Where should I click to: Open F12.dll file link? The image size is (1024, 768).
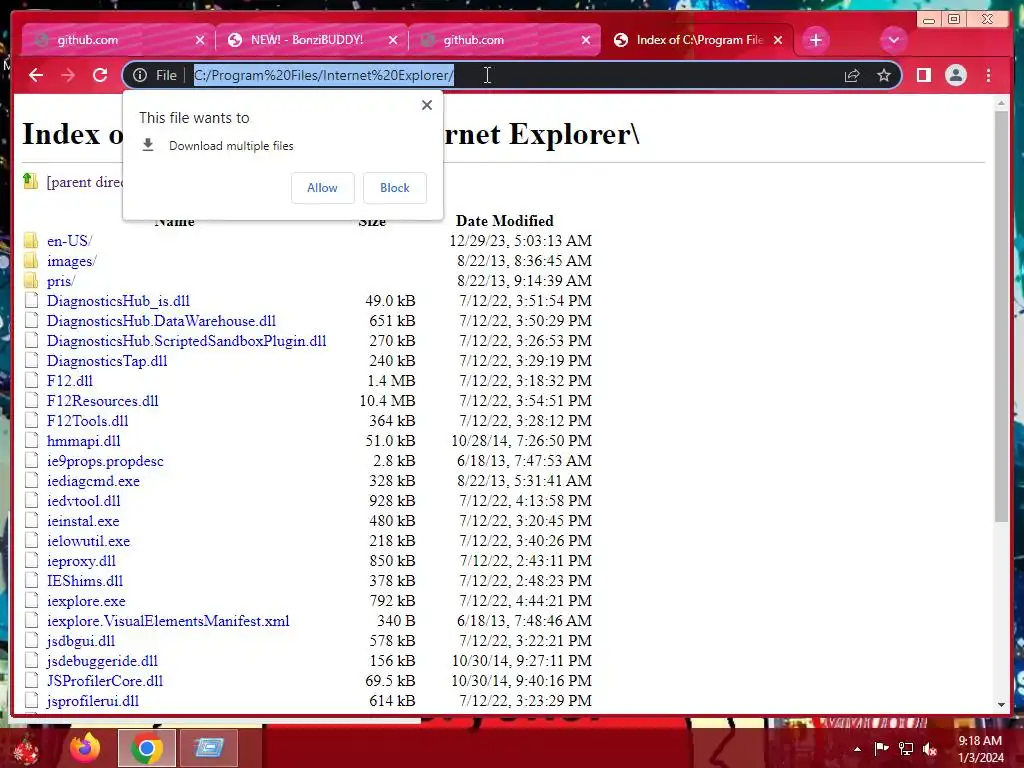click(70, 381)
